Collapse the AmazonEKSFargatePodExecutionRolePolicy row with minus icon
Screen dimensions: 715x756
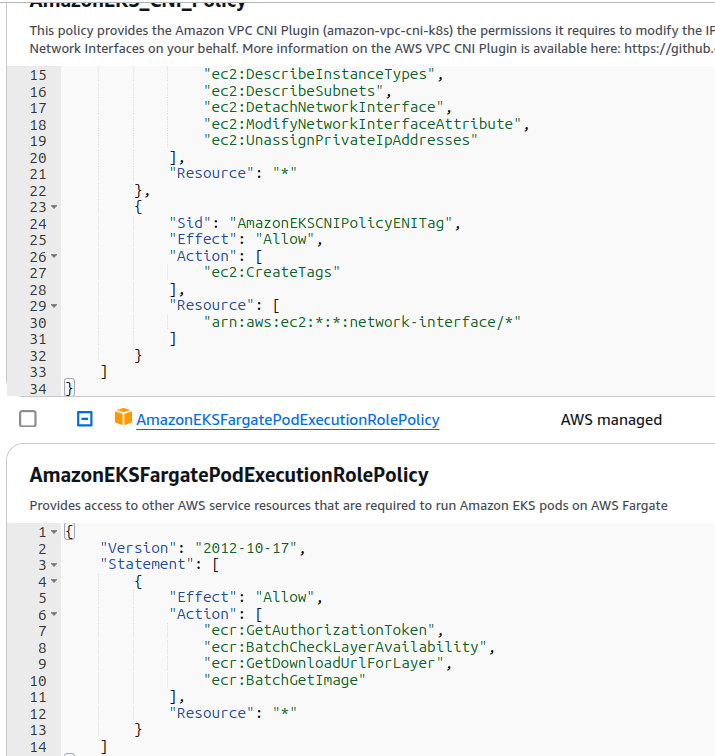pos(85,418)
